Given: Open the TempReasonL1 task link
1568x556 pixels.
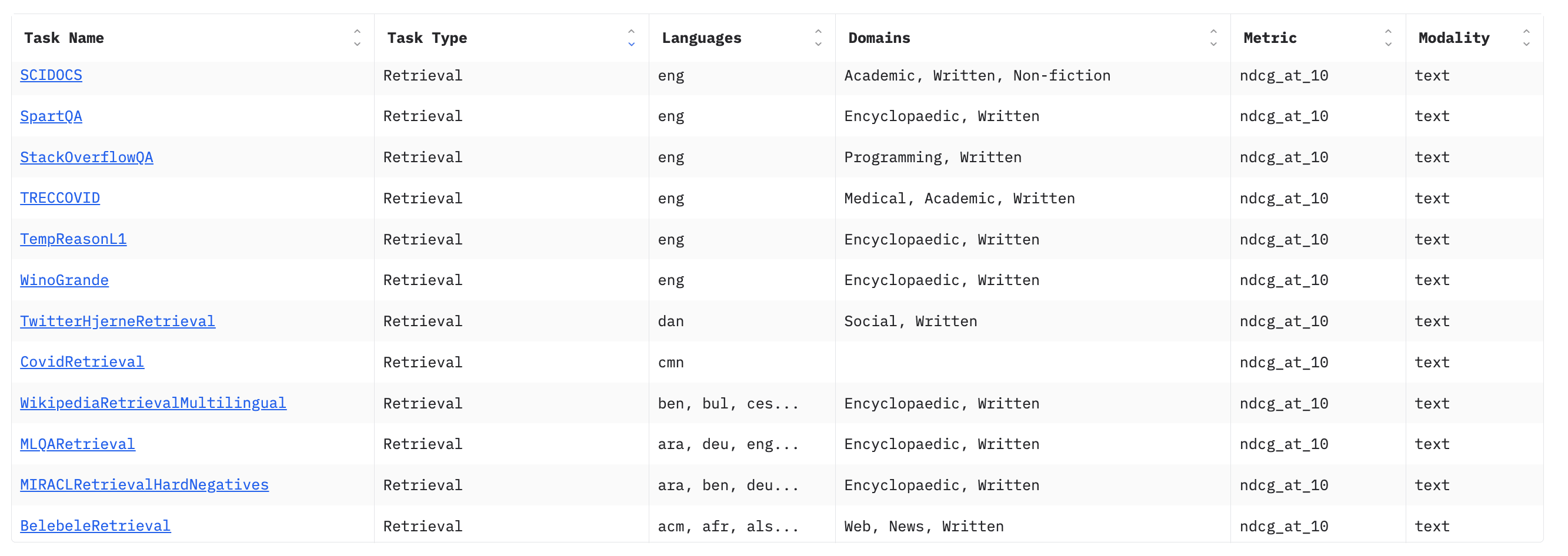Looking at the screenshot, I should tap(73, 239).
